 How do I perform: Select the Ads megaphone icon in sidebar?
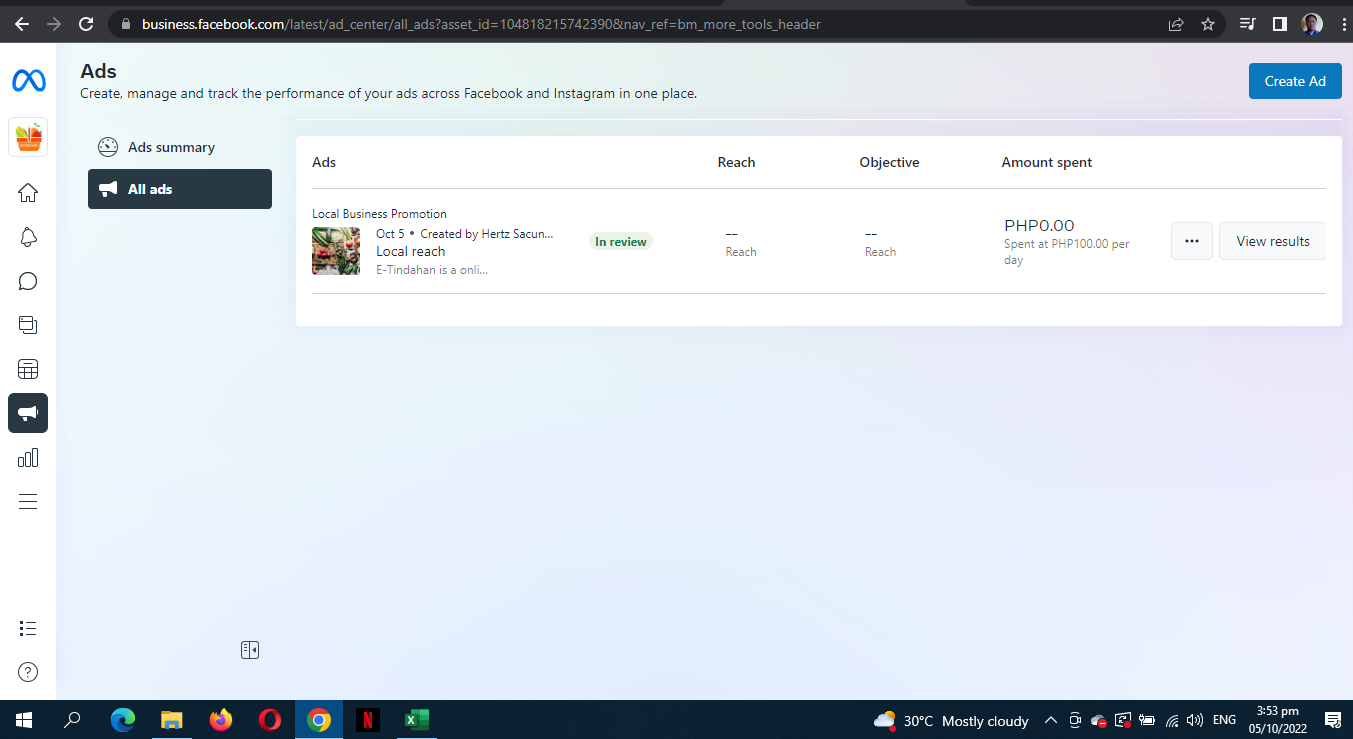(28, 413)
